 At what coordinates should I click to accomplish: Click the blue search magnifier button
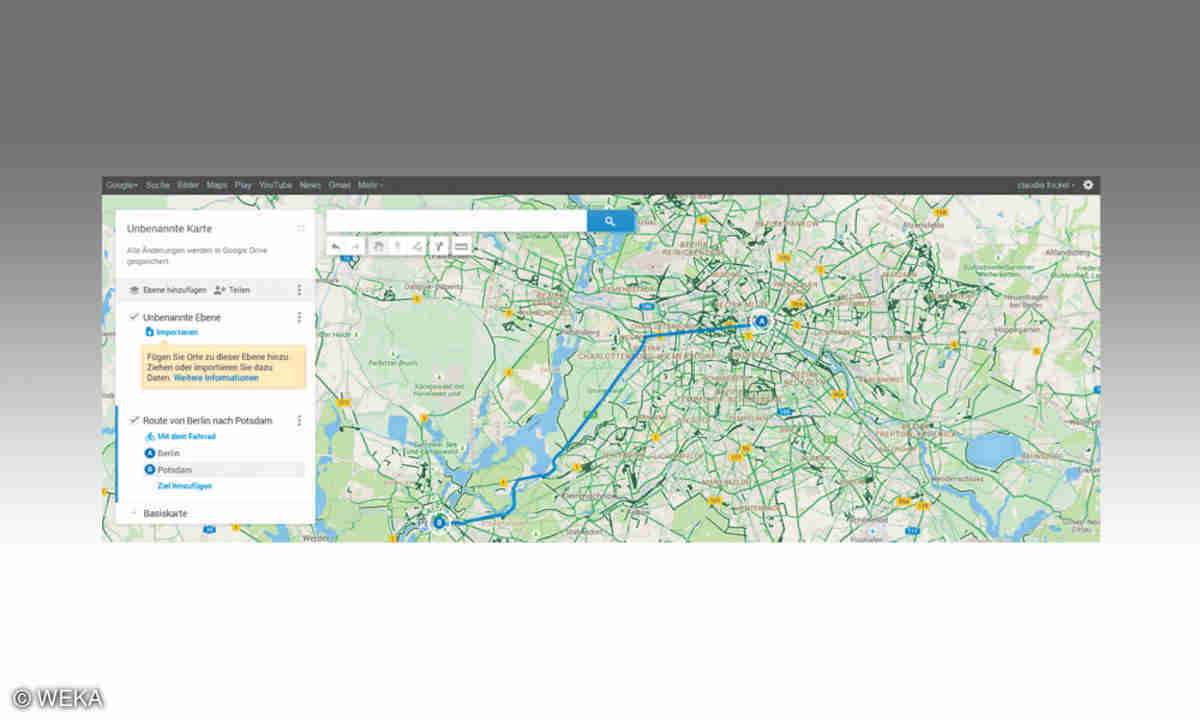[x=610, y=221]
